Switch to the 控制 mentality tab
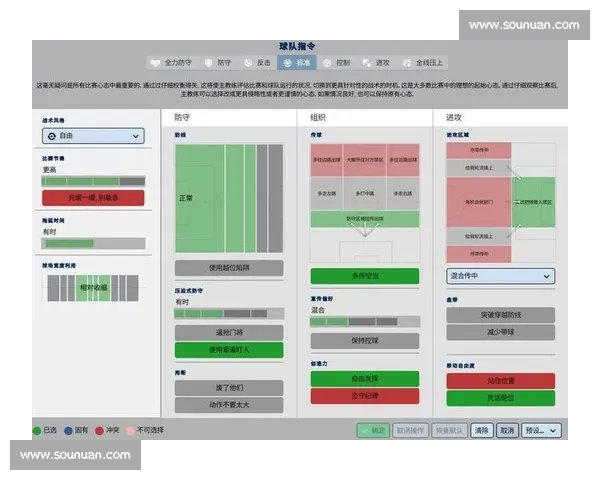Image resolution: width=600 pixels, height=480 pixels. click(x=337, y=63)
